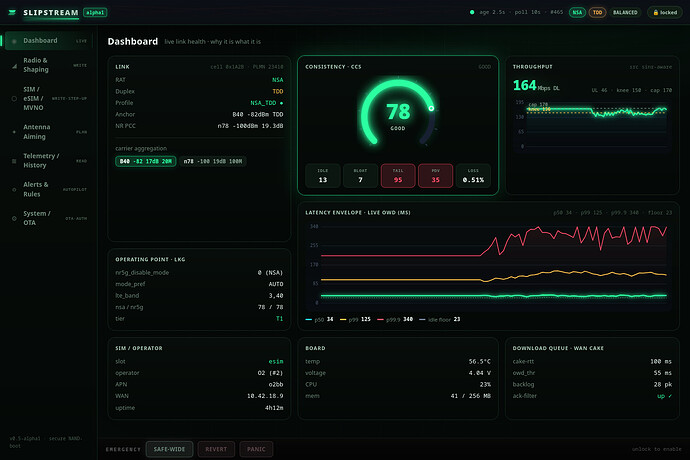Click the System / OTA icon
Image resolution: width=690 pixels, height=460 pixels.
click(x=14, y=218)
